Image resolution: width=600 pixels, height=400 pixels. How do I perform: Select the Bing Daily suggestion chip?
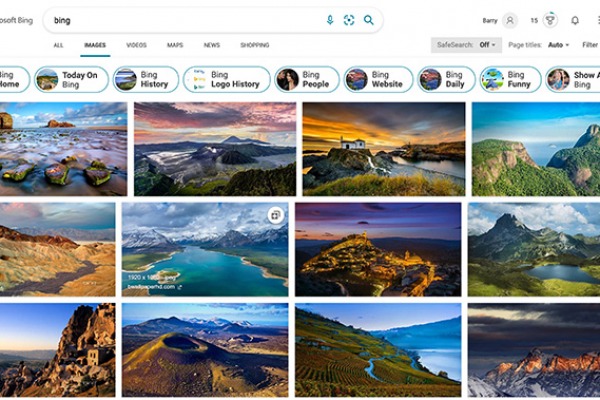coord(446,80)
